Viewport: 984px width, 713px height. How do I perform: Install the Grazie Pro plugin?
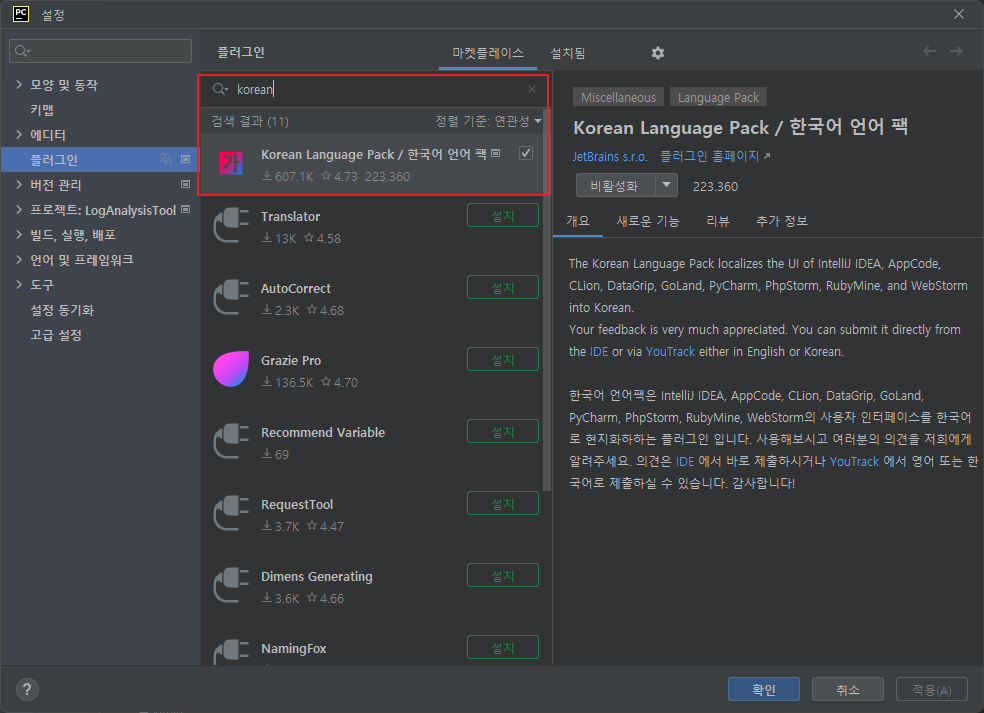[x=503, y=360]
